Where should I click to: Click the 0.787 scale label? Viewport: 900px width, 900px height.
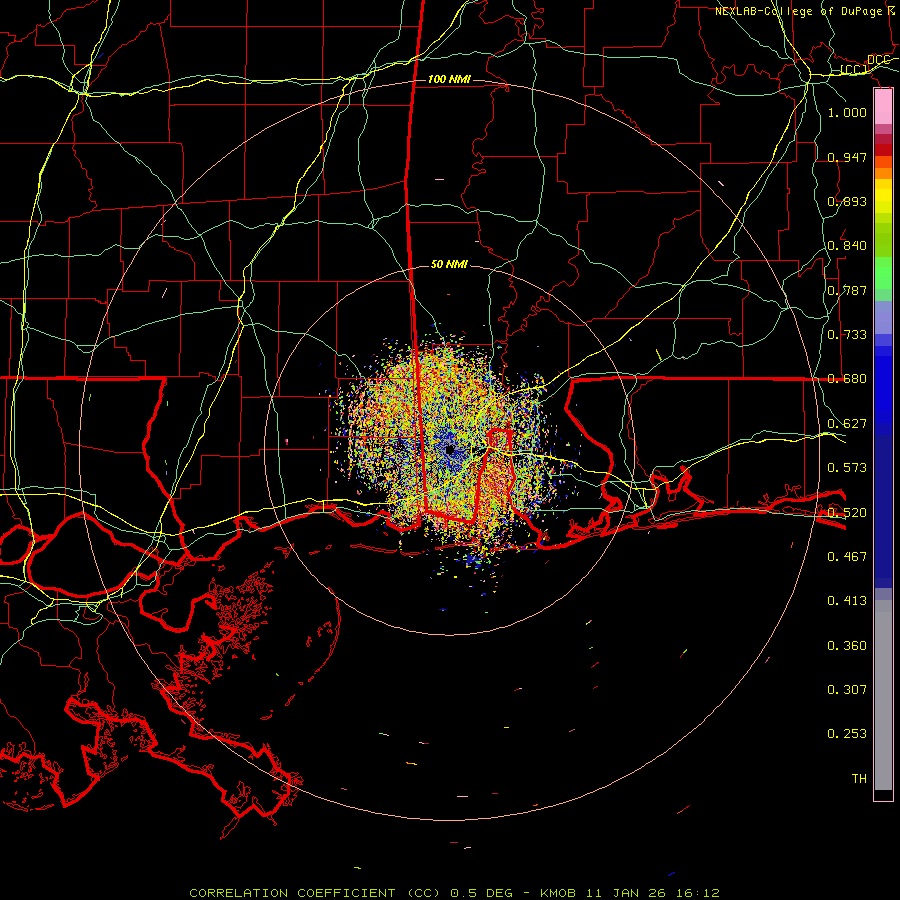point(847,290)
